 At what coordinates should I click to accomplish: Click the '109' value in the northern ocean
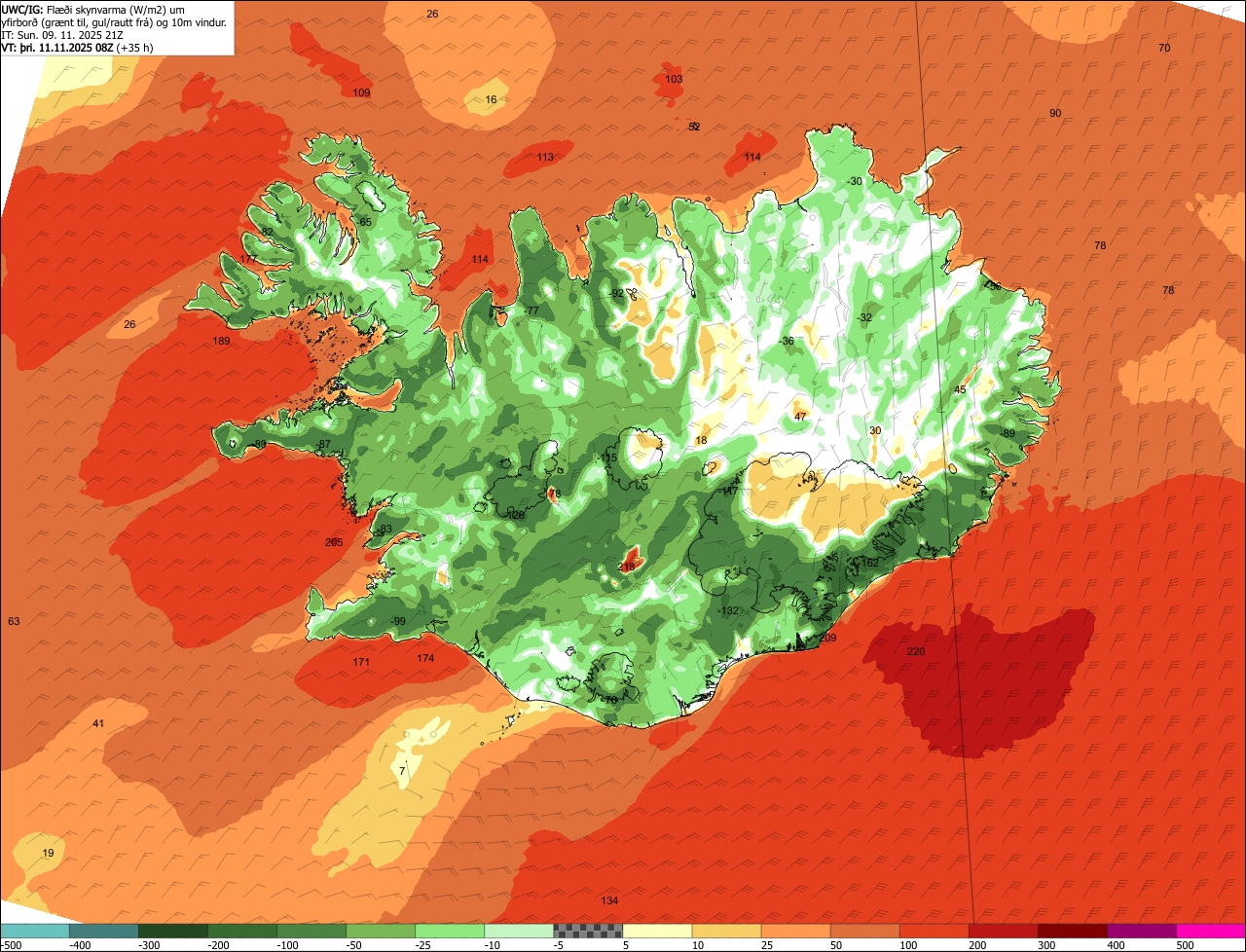point(361,93)
